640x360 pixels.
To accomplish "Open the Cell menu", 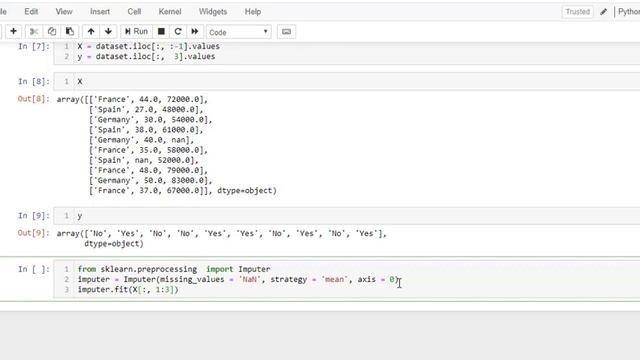I will coord(134,11).
